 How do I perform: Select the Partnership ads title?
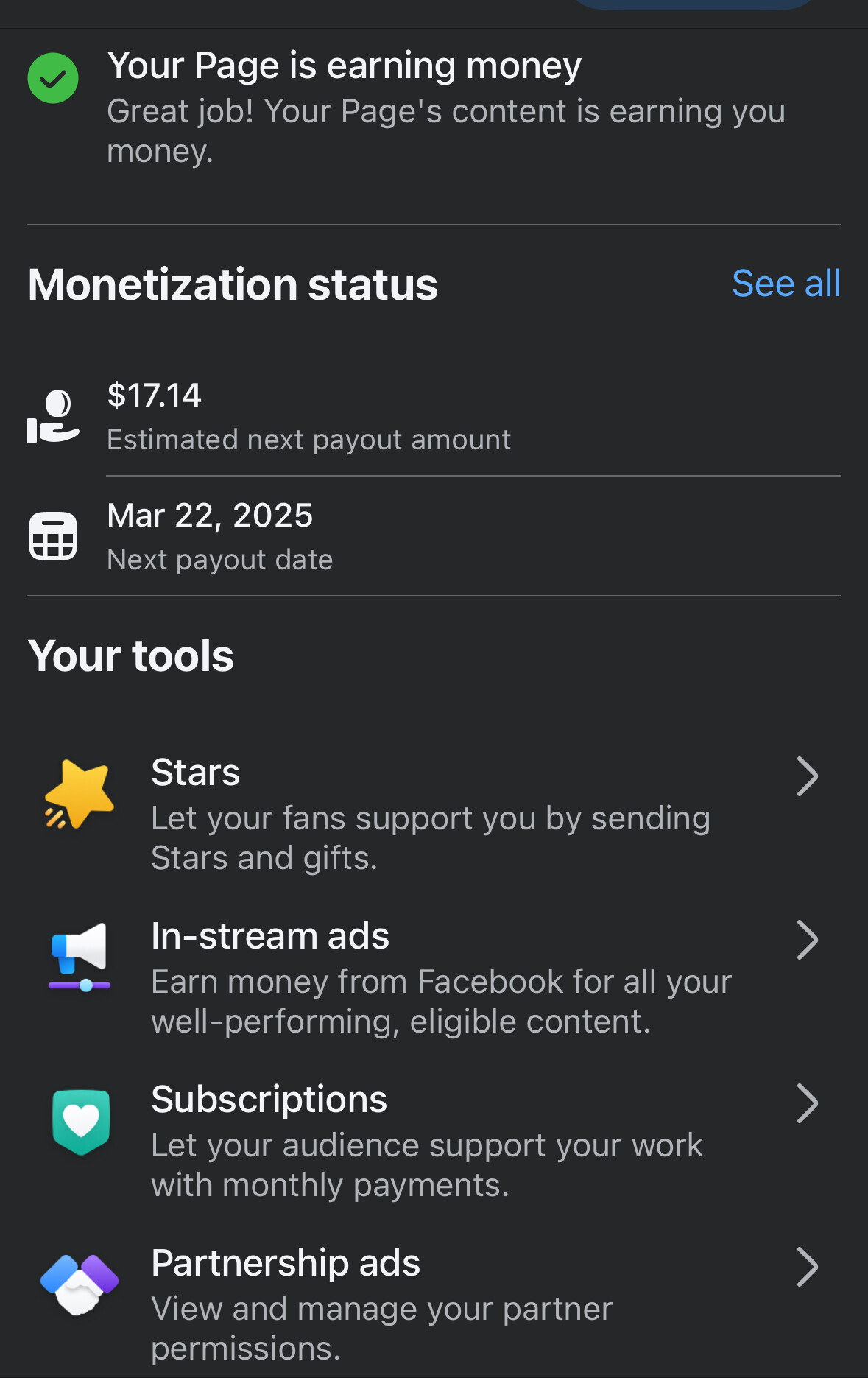click(x=286, y=1263)
